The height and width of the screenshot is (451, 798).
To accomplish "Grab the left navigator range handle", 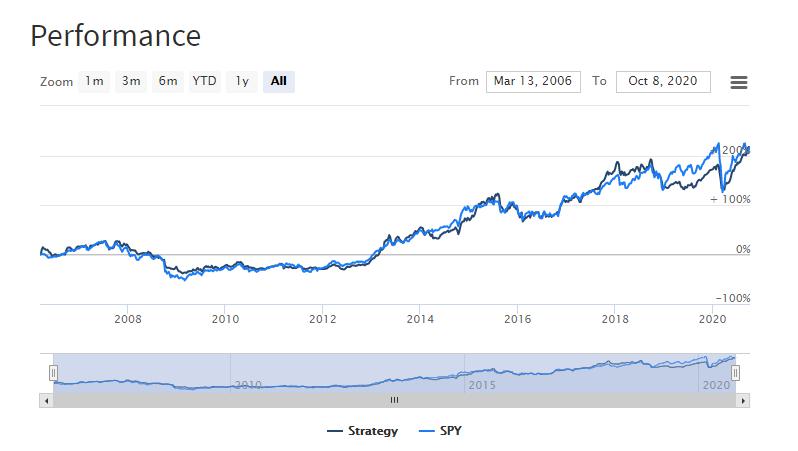I will click(x=53, y=373).
